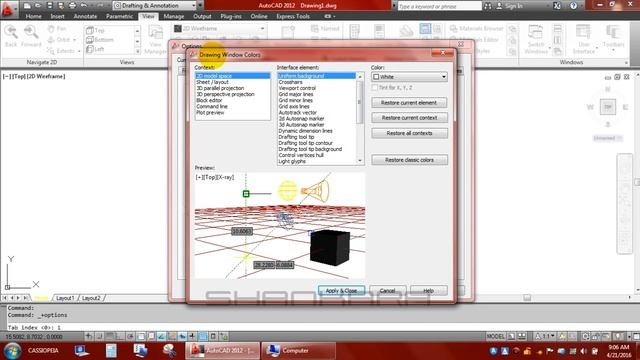Click the keyword search input field
Viewport: 640px width, 360px height.
click(x=439, y=6)
